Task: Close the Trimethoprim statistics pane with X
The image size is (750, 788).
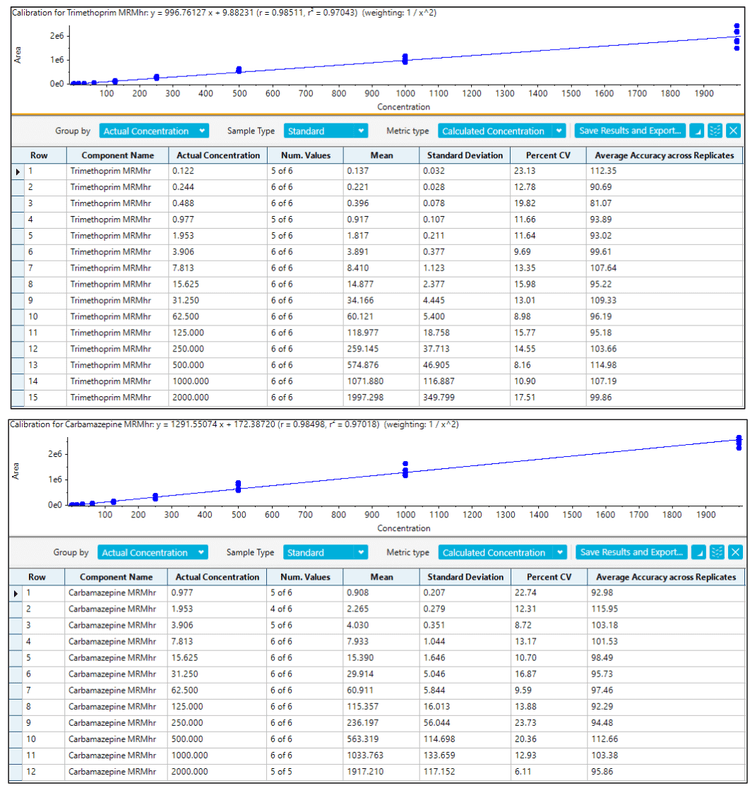Action: (x=733, y=131)
